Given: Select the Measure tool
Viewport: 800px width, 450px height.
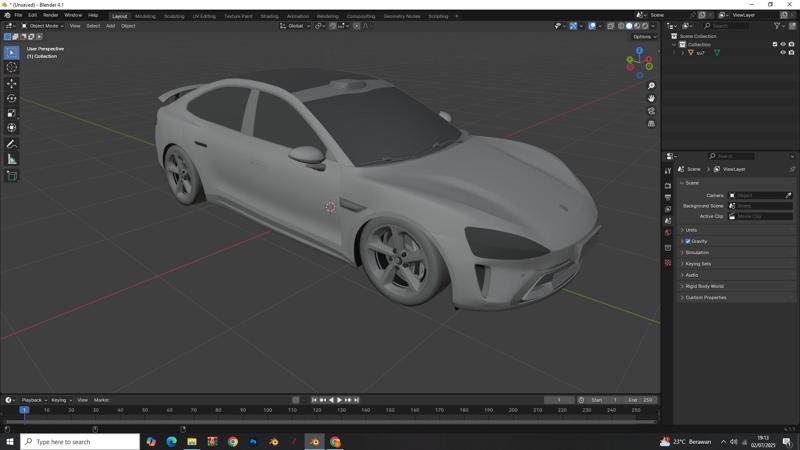Looking at the screenshot, I should pyautogui.click(x=11, y=159).
